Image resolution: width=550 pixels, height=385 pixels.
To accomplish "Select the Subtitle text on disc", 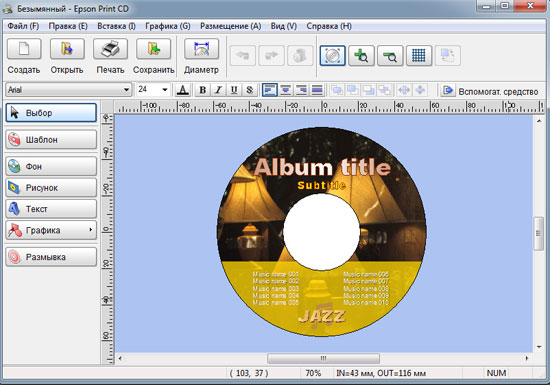I will click(321, 185).
